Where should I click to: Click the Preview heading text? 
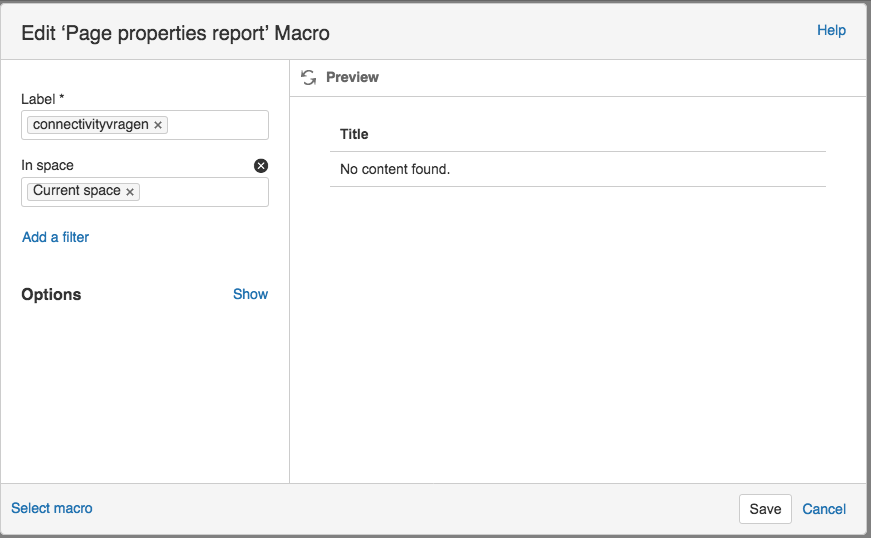[352, 77]
